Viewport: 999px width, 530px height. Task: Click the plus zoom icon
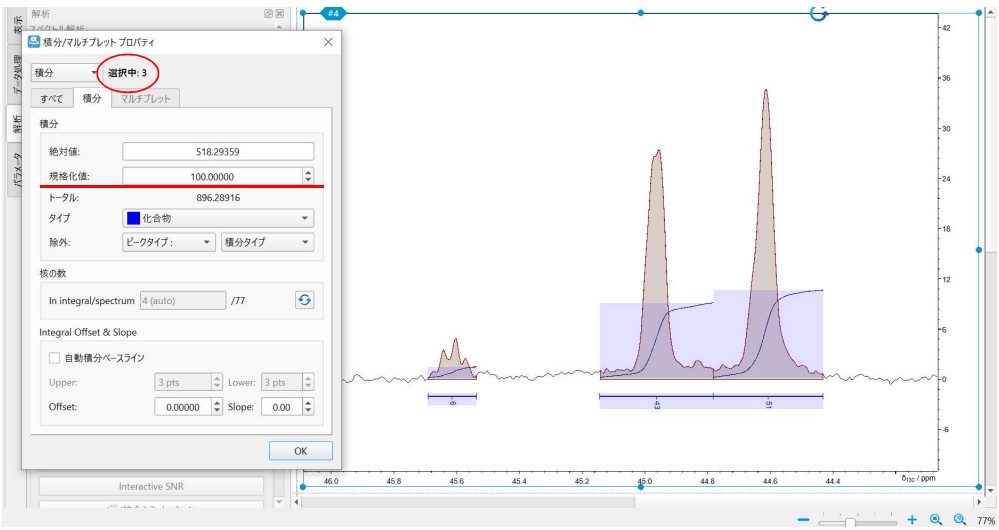tap(912, 521)
